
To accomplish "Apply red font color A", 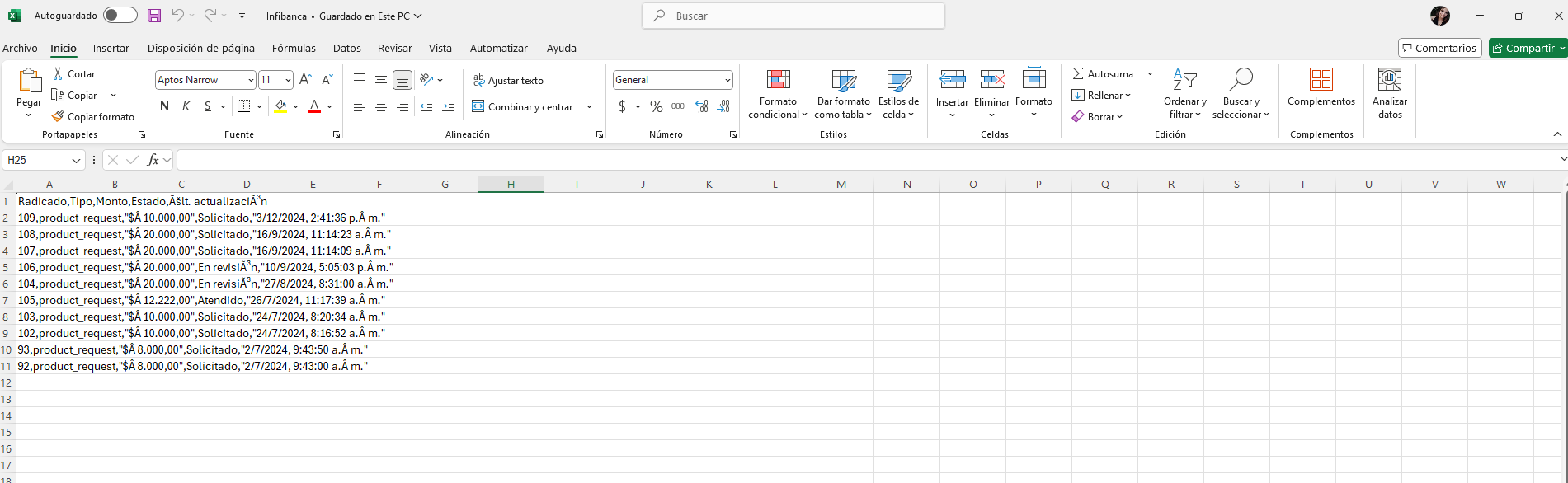I will tap(313, 106).
